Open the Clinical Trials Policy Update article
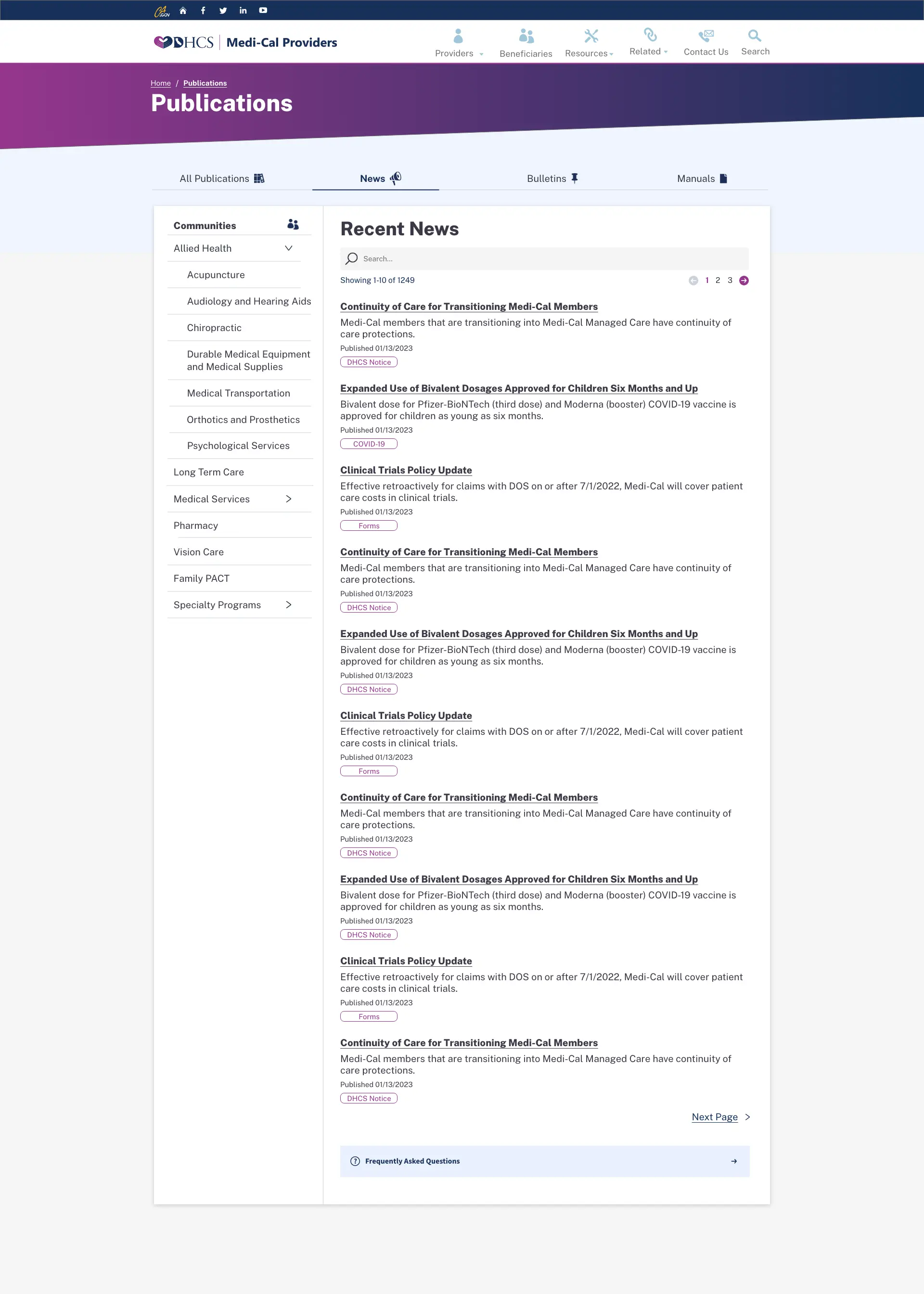924x1294 pixels. pyautogui.click(x=405, y=470)
